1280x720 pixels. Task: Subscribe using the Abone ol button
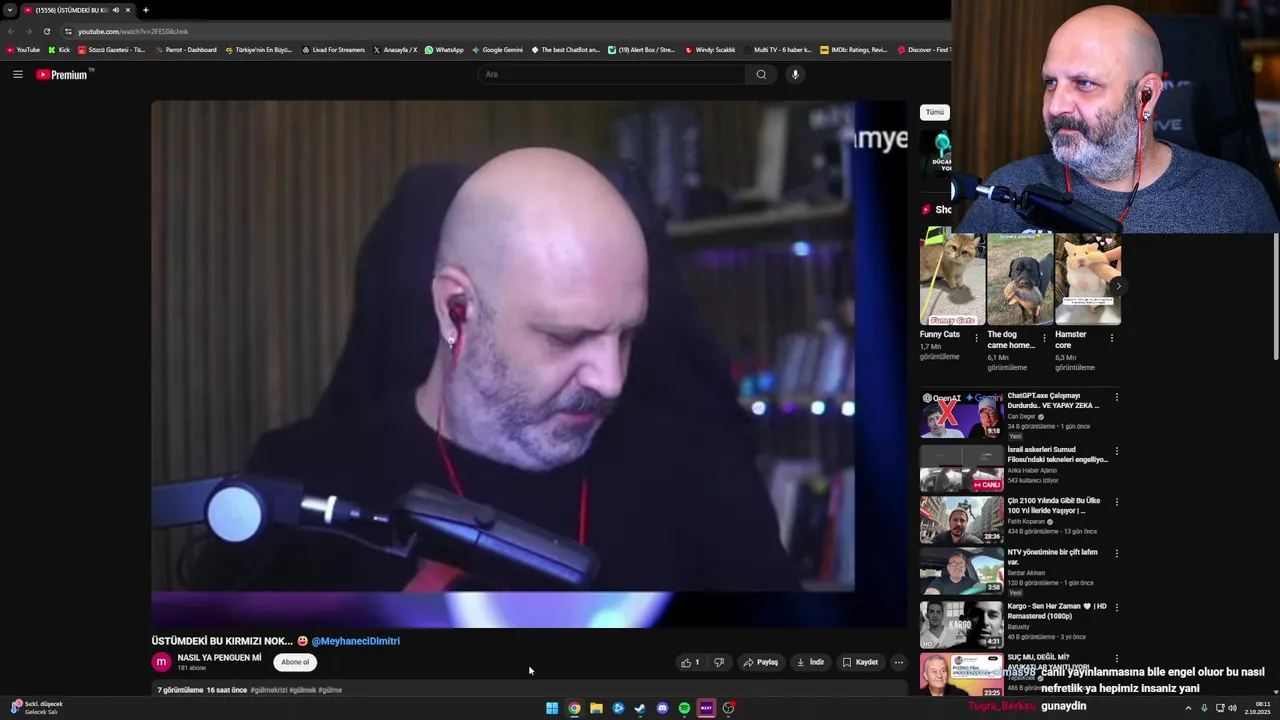[x=295, y=662]
